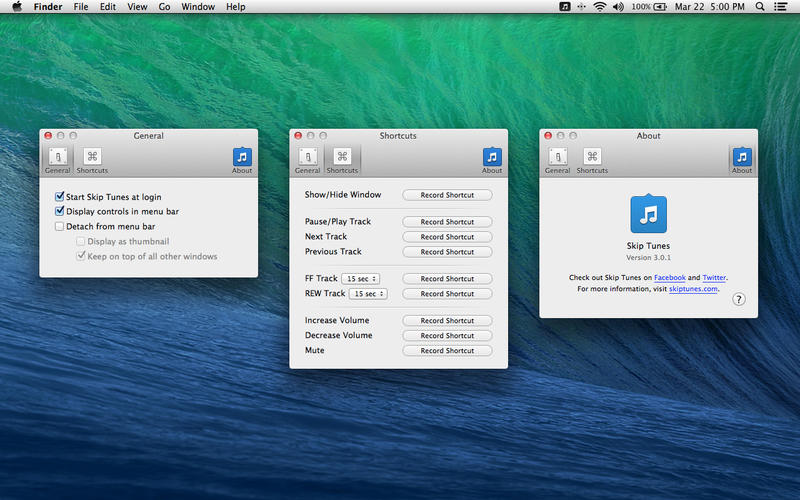
Task: Open Skip Tunes music note in menu bar
Action: click(x=565, y=7)
